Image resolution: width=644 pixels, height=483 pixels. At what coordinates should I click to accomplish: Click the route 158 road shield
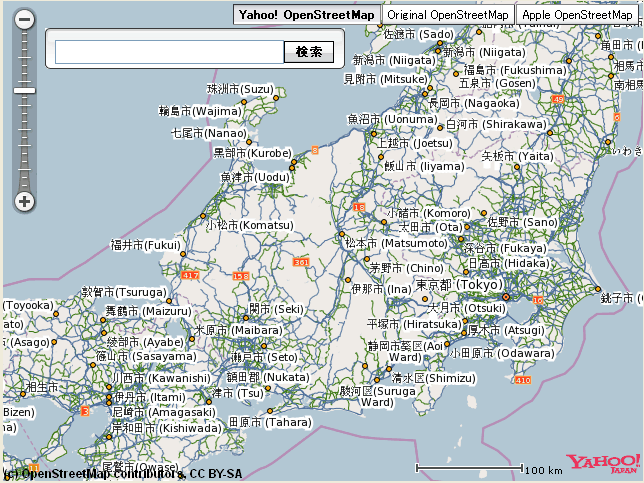pos(241,276)
